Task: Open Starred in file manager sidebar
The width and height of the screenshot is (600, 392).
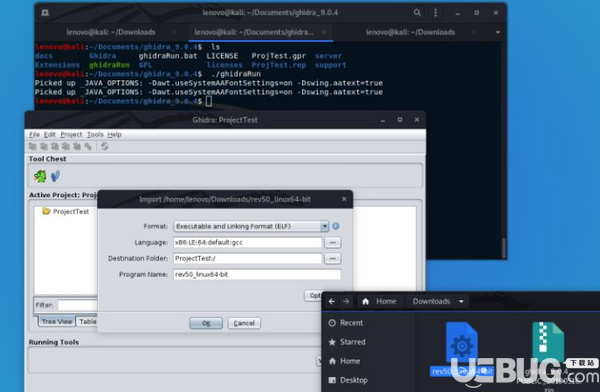Action: [x=347, y=342]
